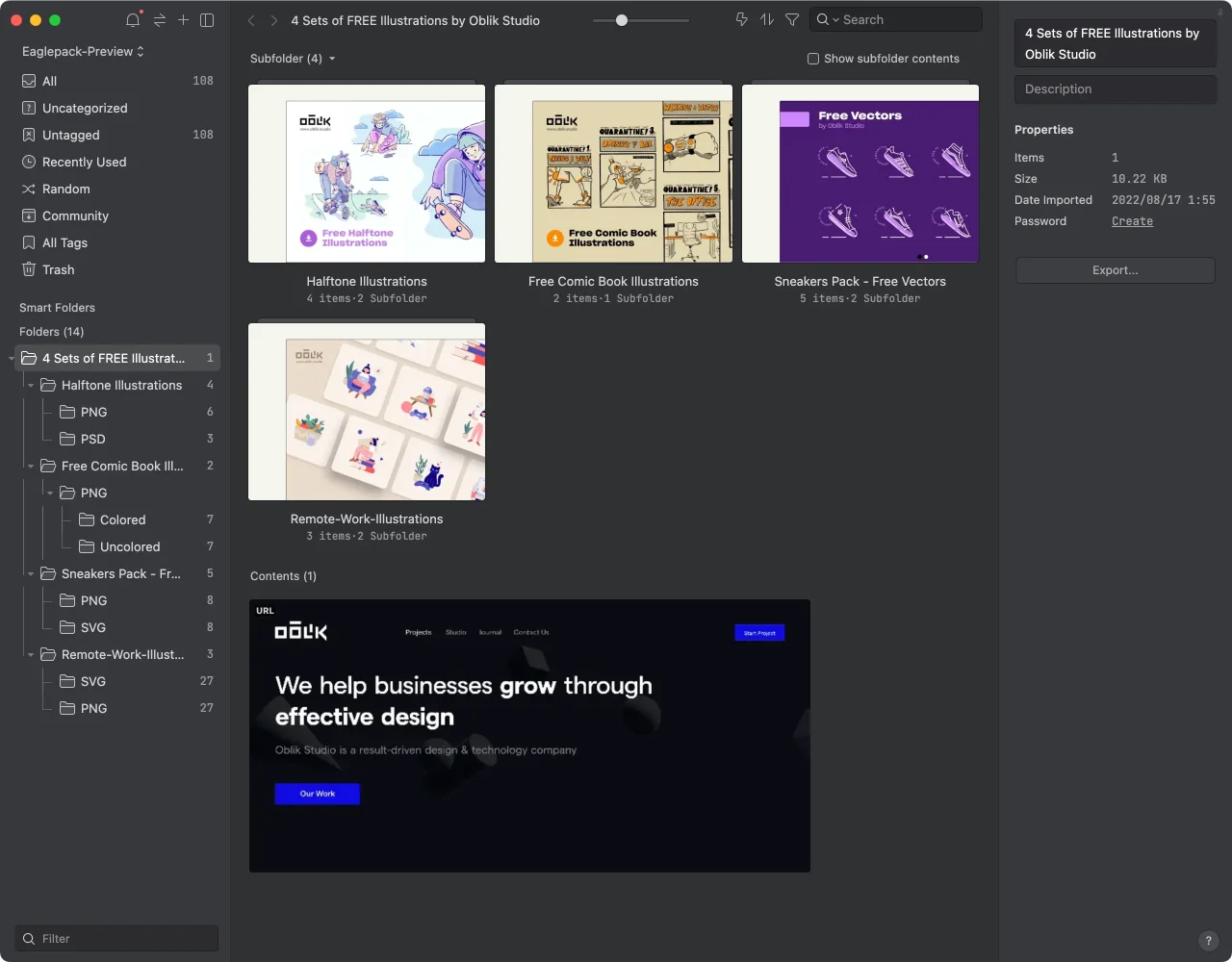
Task: Open the Recently Used clock icon
Action: click(29, 162)
